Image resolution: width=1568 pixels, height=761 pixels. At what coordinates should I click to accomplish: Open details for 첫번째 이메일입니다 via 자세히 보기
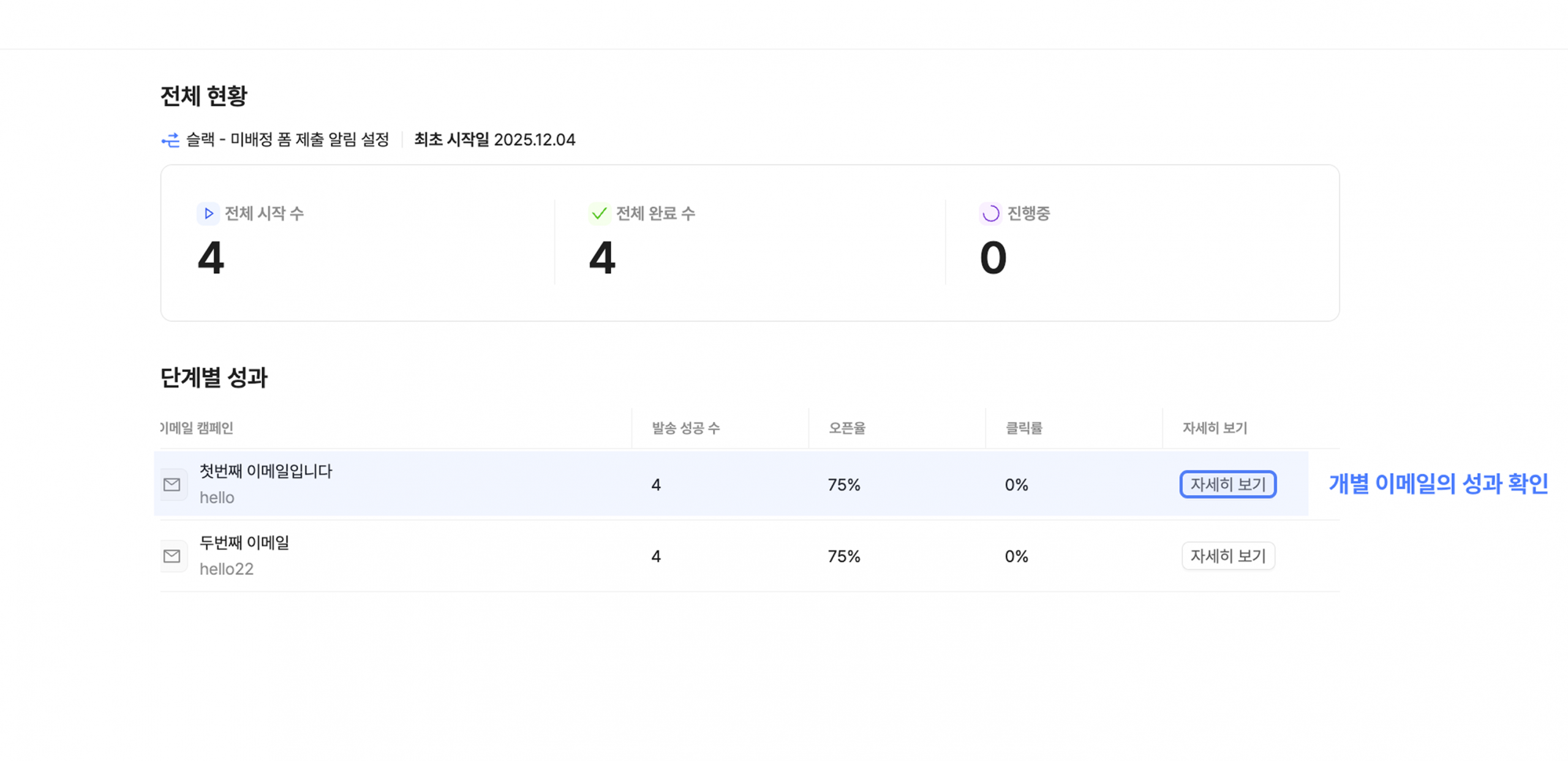click(x=1227, y=484)
